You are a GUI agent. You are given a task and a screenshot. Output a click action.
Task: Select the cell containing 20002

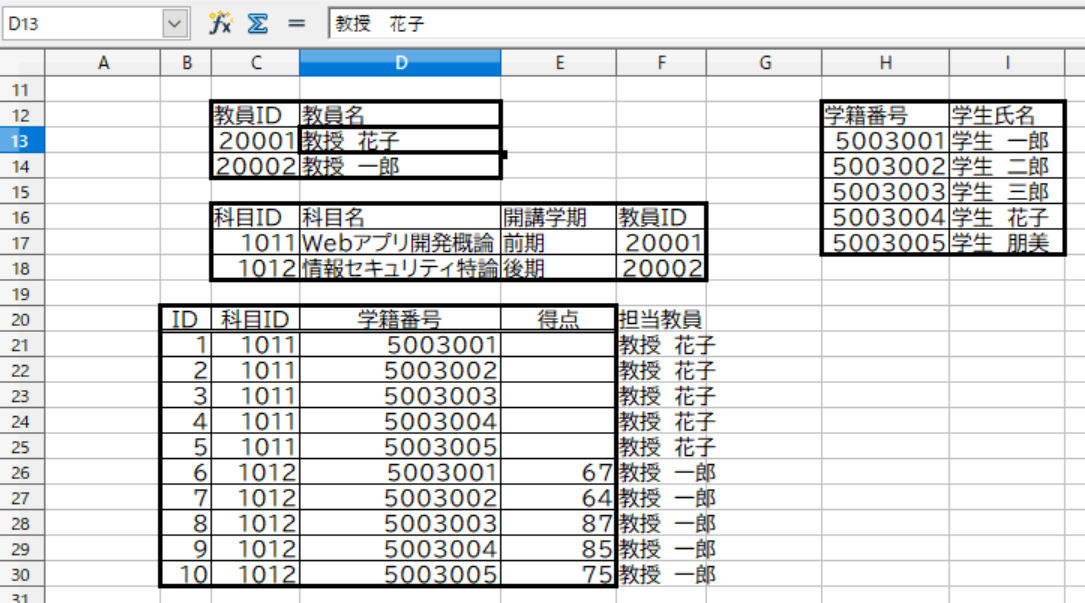[x=255, y=166]
